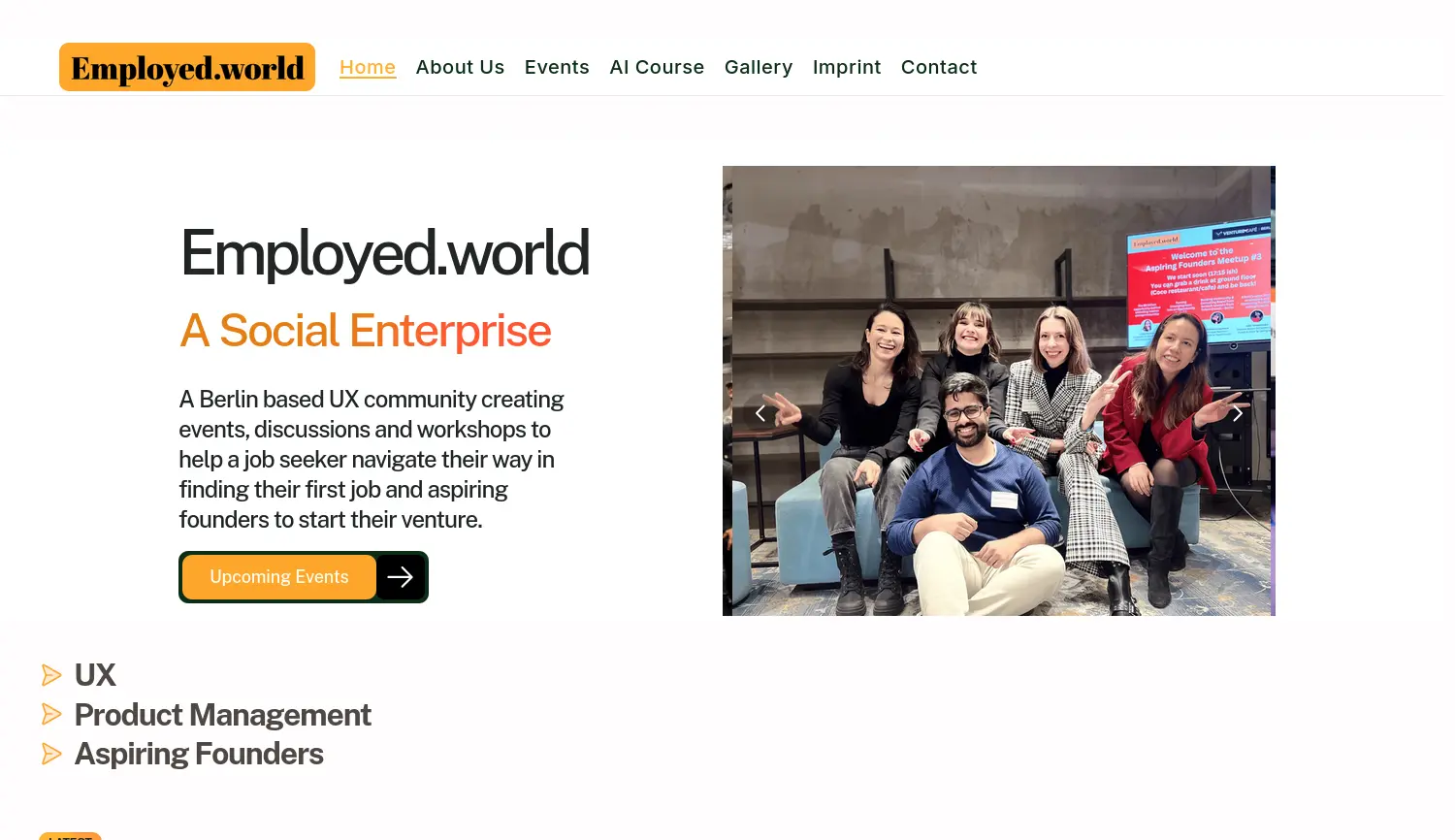This screenshot has width=1455, height=840.
Task: Go to the About Us page
Action: point(460,67)
